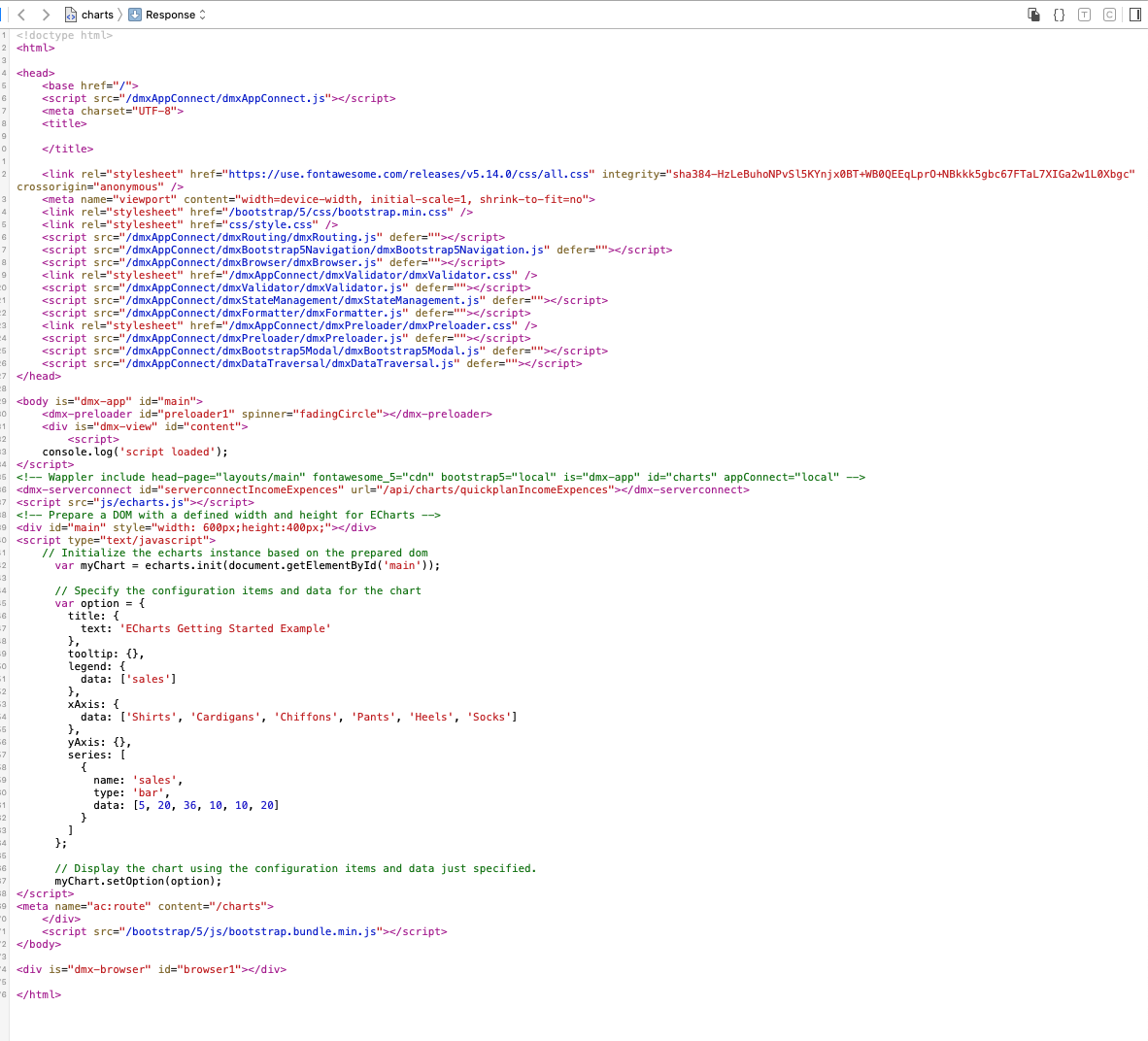Click the echarts.init myChart line

tap(248, 566)
